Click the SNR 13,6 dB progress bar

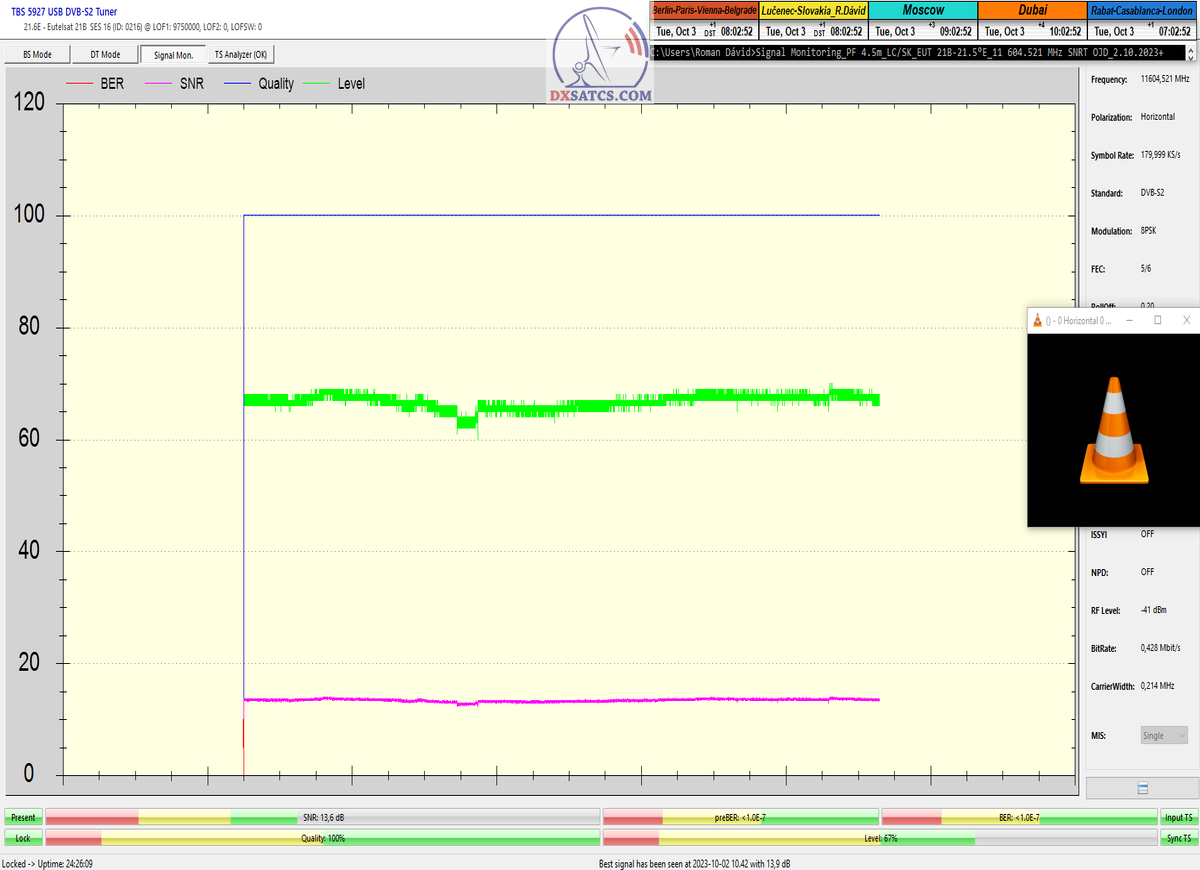pos(323,818)
